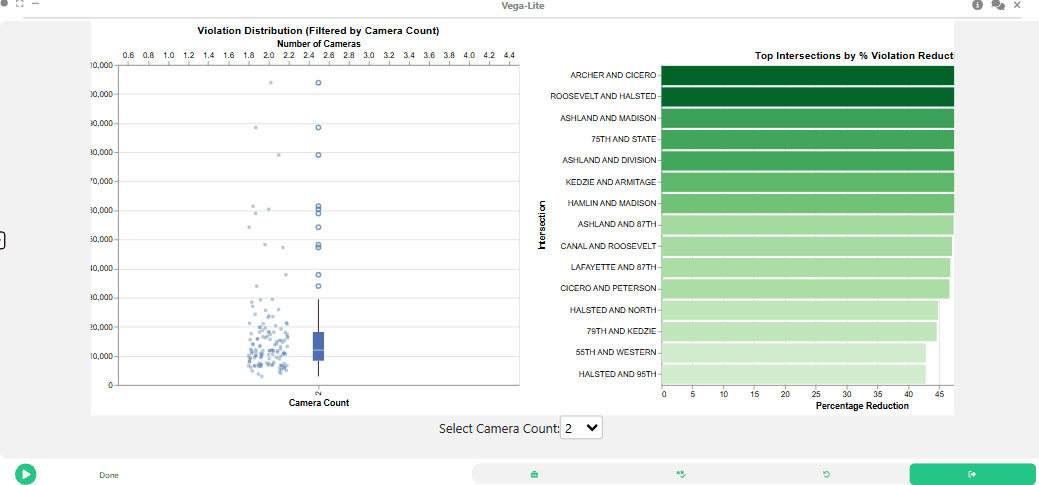This screenshot has width=1039, height=485.
Task: Click the ASHLAND AND MADISON bar
Action: (808, 118)
